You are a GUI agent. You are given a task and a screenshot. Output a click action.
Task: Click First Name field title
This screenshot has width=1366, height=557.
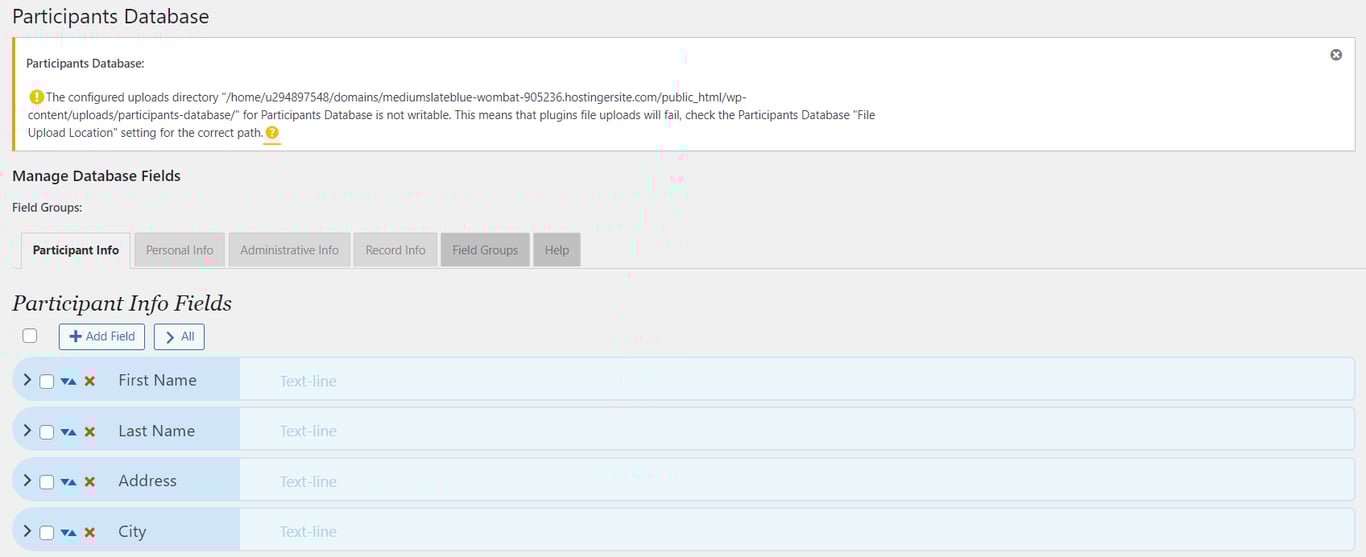(157, 380)
